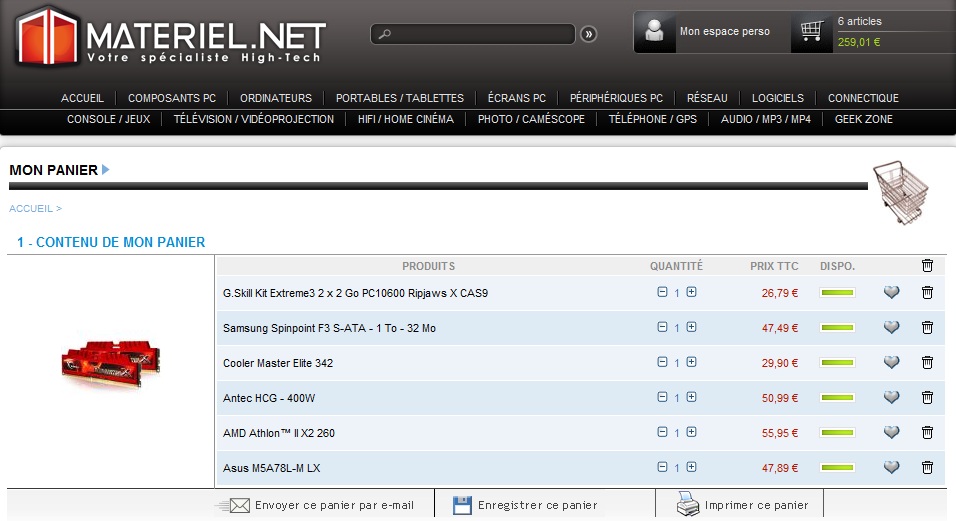Click the envelope email icon
The height and width of the screenshot is (521, 956).
[240, 505]
